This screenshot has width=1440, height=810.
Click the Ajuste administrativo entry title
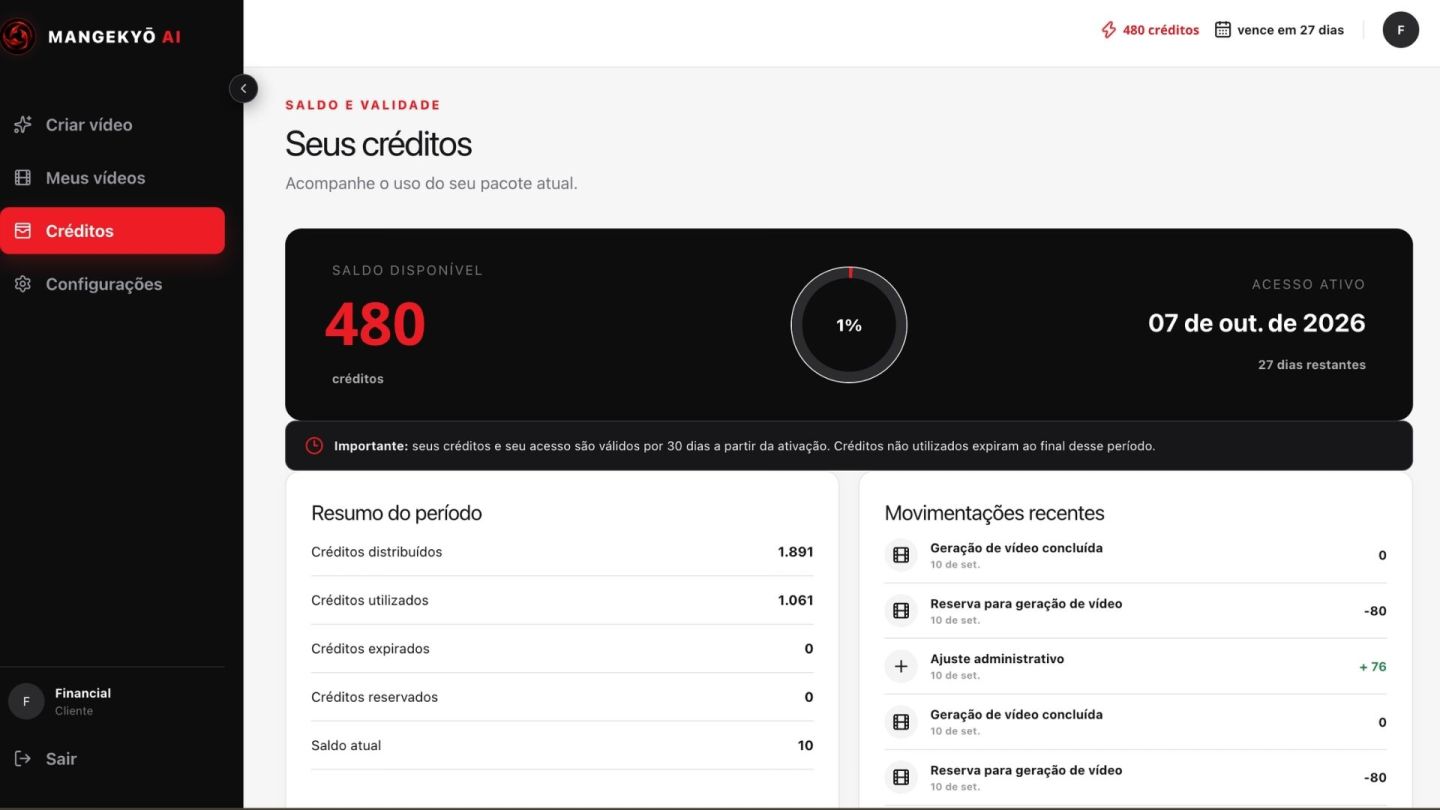point(997,659)
